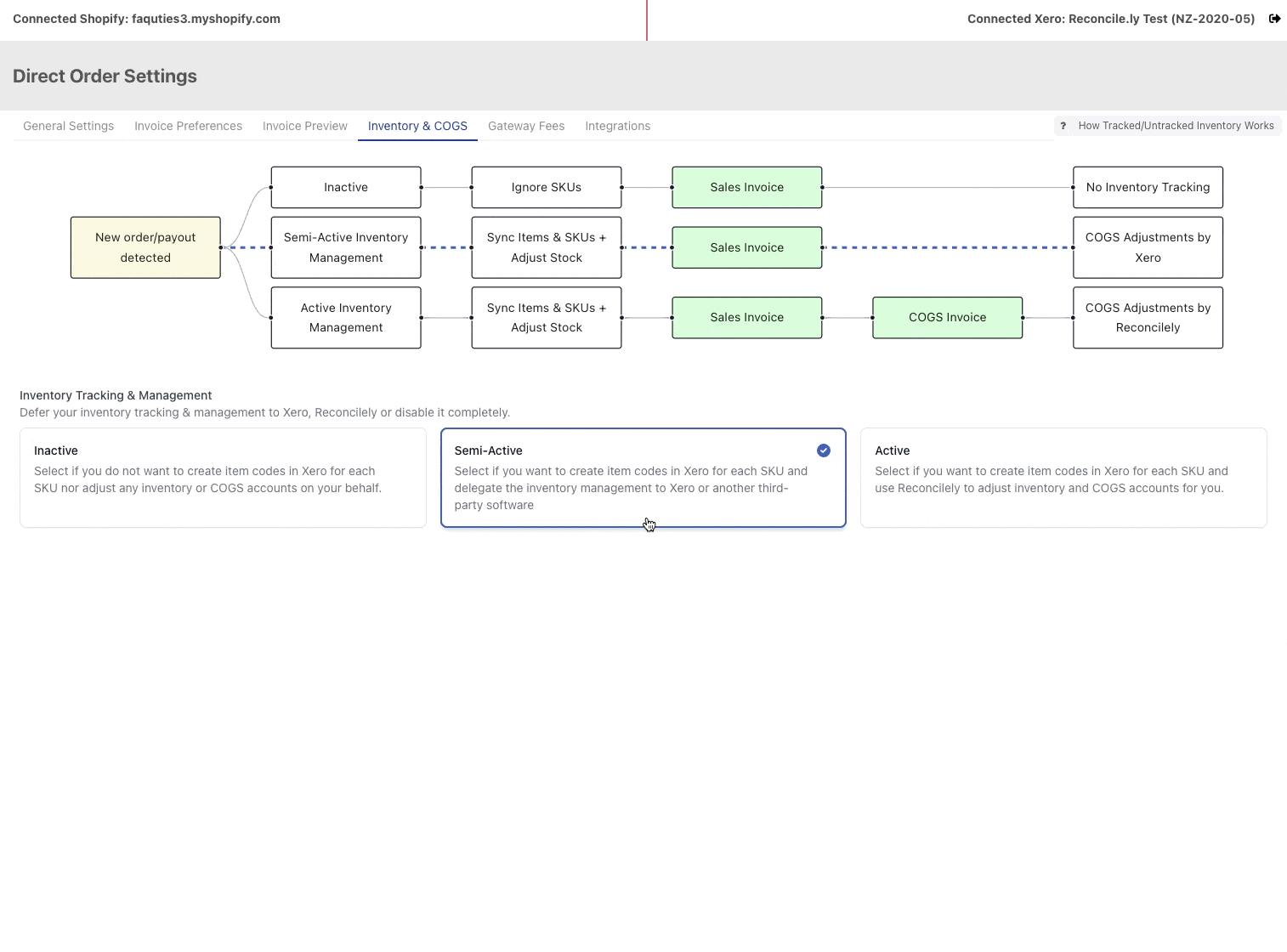The height and width of the screenshot is (952, 1287).
Task: Click the Ignore SKUs flowchart box
Action: (x=546, y=187)
